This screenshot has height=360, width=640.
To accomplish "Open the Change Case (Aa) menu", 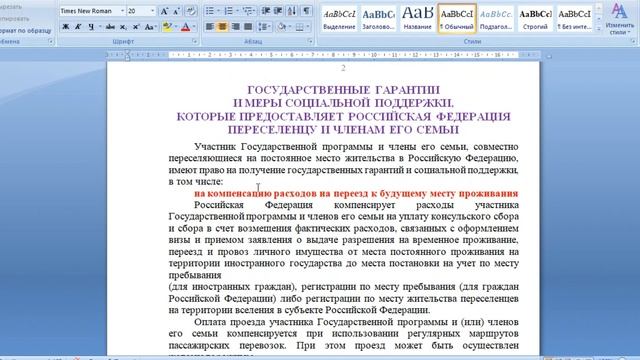I will (150, 27).
